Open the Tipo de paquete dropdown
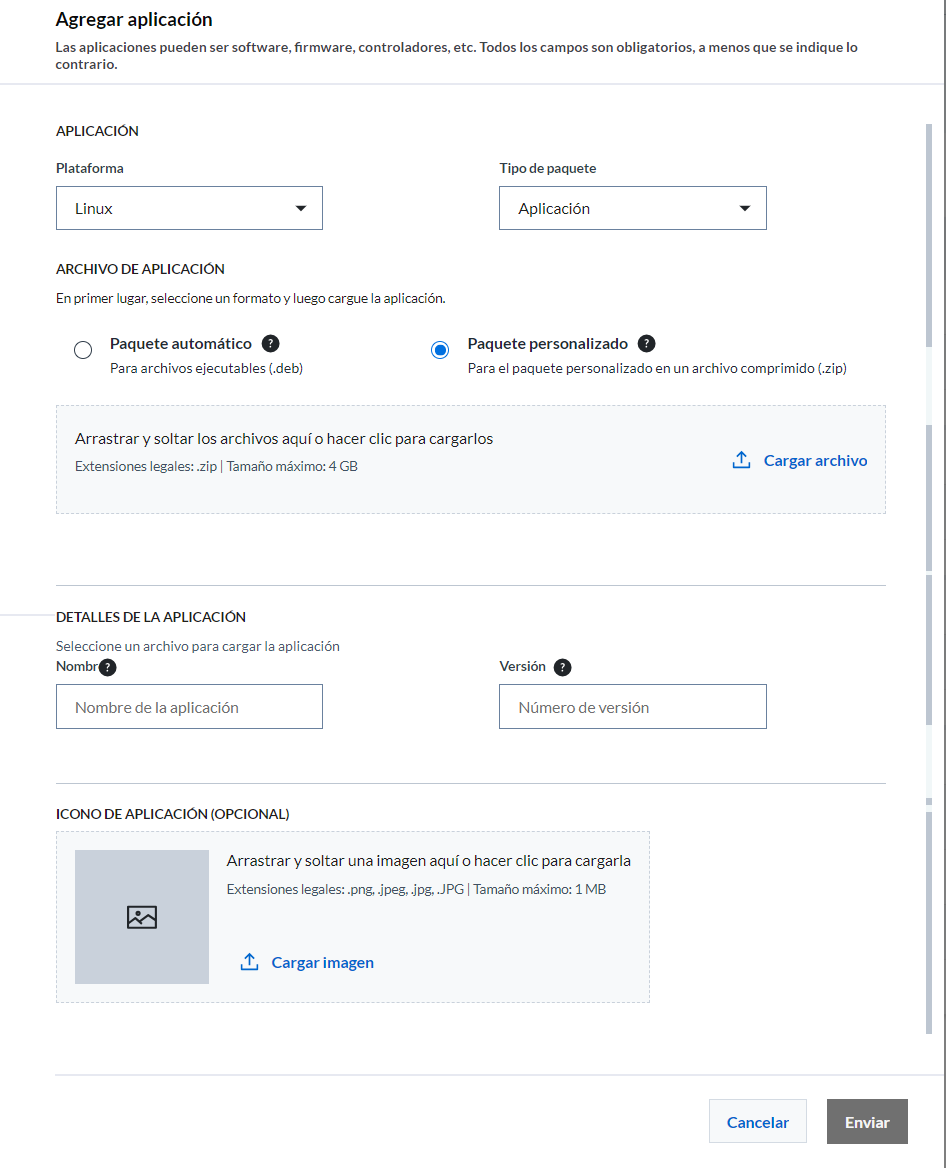The height and width of the screenshot is (1168, 946). pos(632,208)
